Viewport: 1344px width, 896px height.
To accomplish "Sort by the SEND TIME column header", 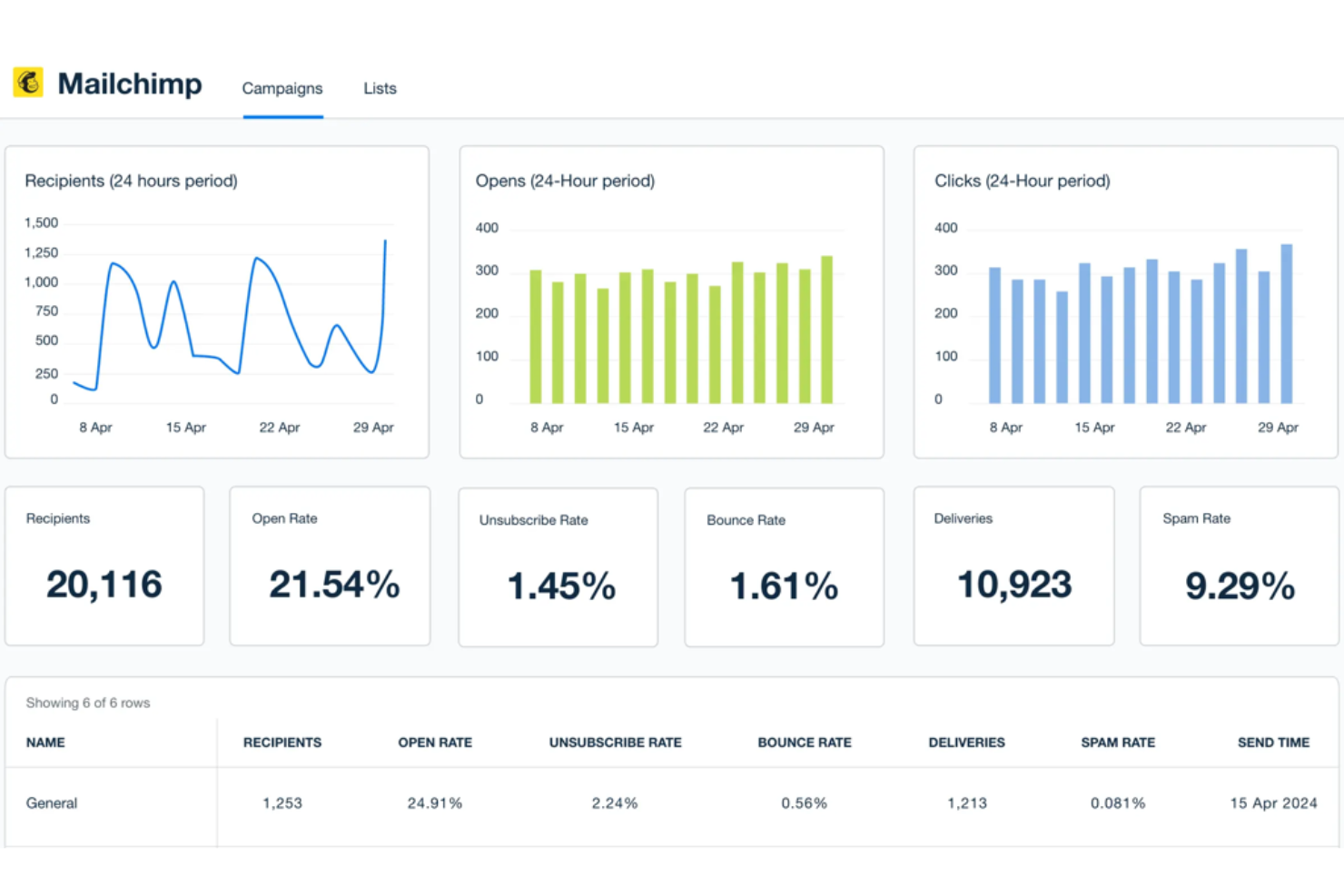I will coord(1273,743).
